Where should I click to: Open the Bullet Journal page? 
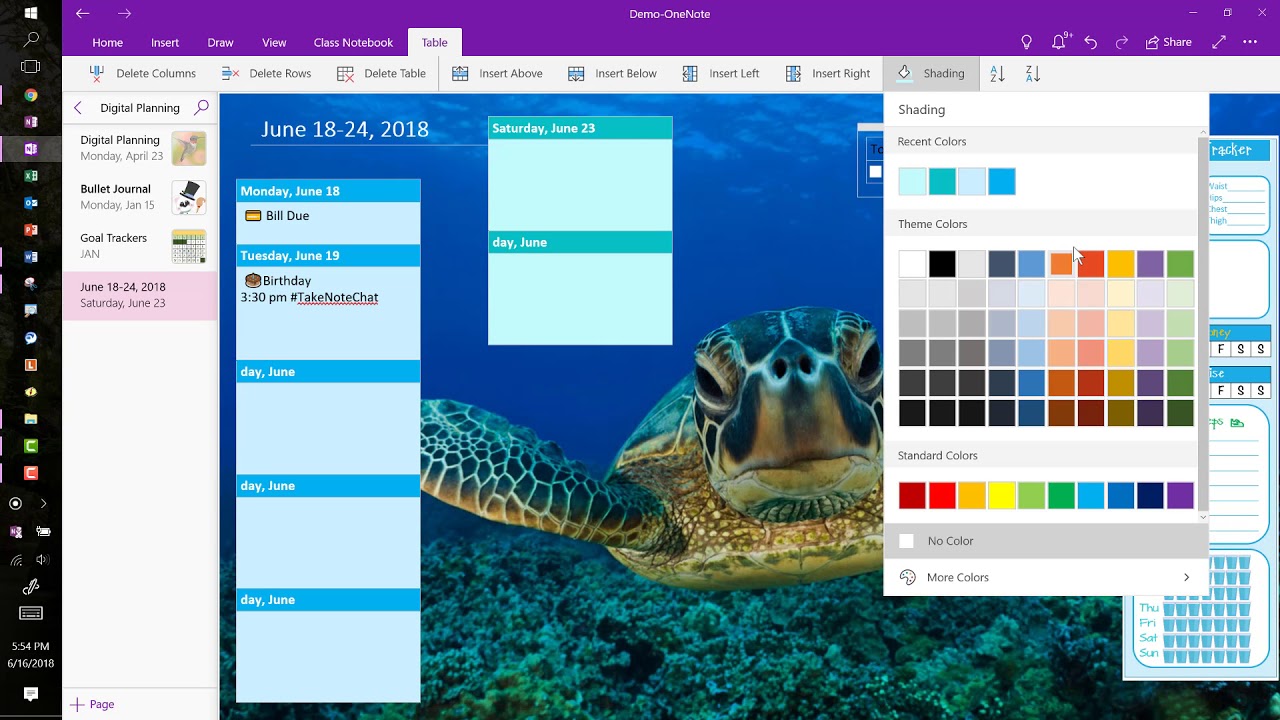coord(140,197)
